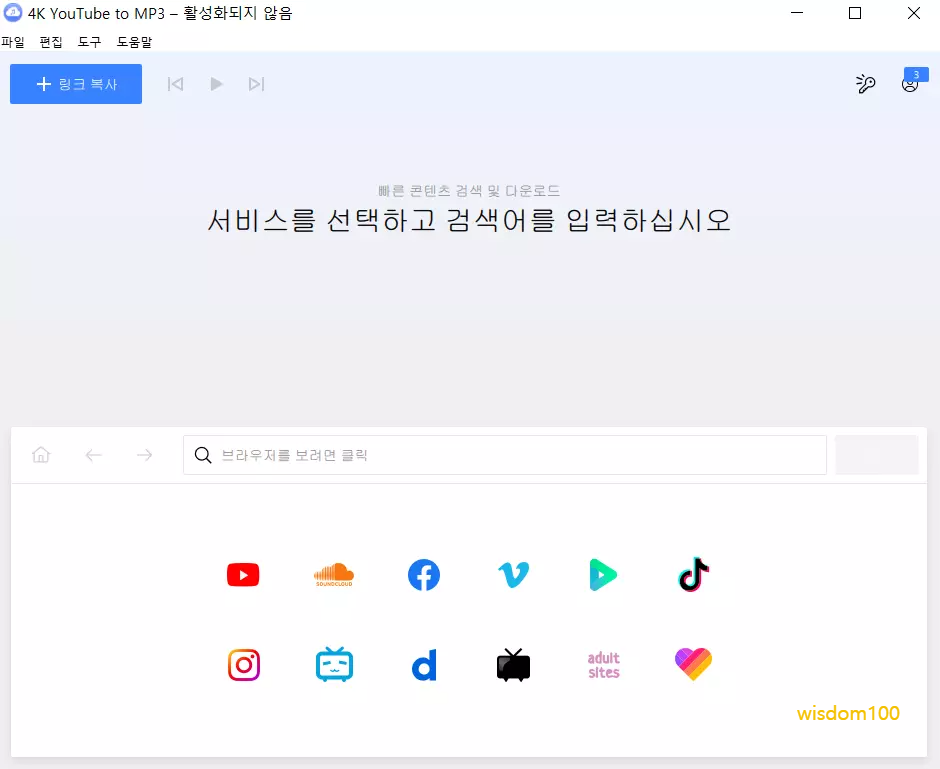Select the Bilibili service icon
This screenshot has width=940, height=769.
click(334, 664)
